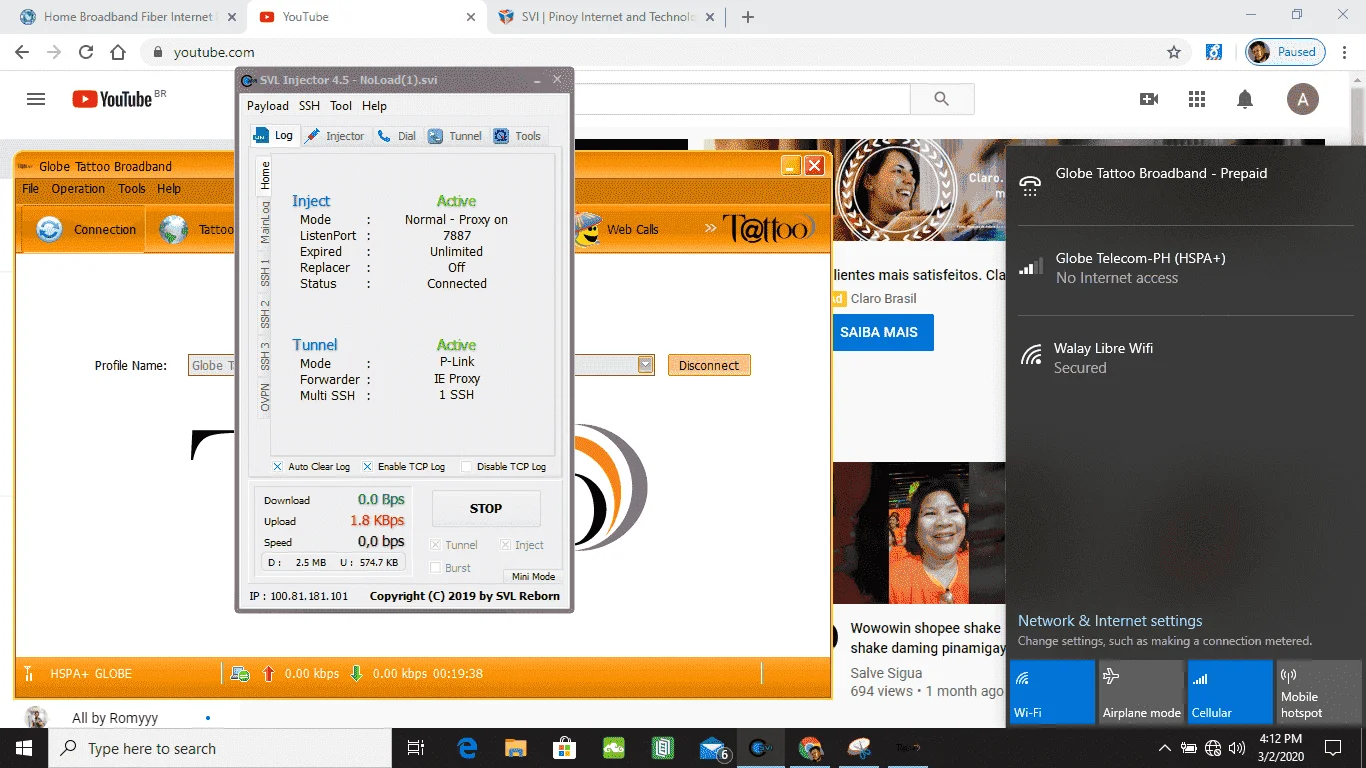This screenshot has width=1366, height=768.
Task: Toggle Airplane mode tile
Action: (x=1141, y=691)
